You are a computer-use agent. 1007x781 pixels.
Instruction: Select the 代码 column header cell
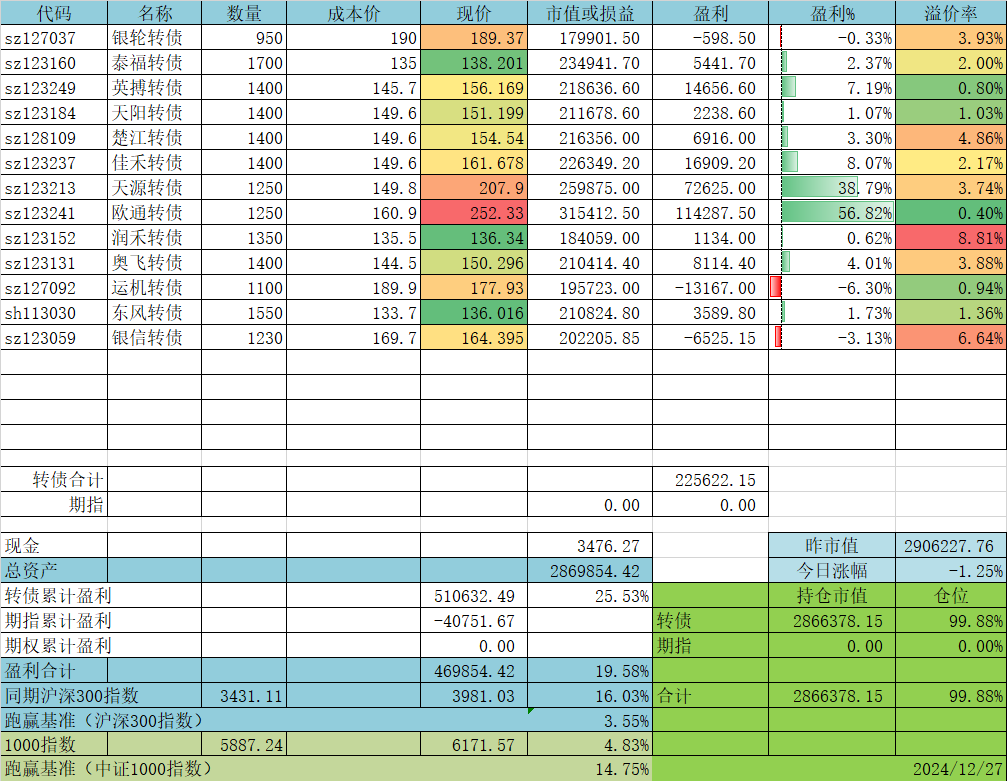54,13
